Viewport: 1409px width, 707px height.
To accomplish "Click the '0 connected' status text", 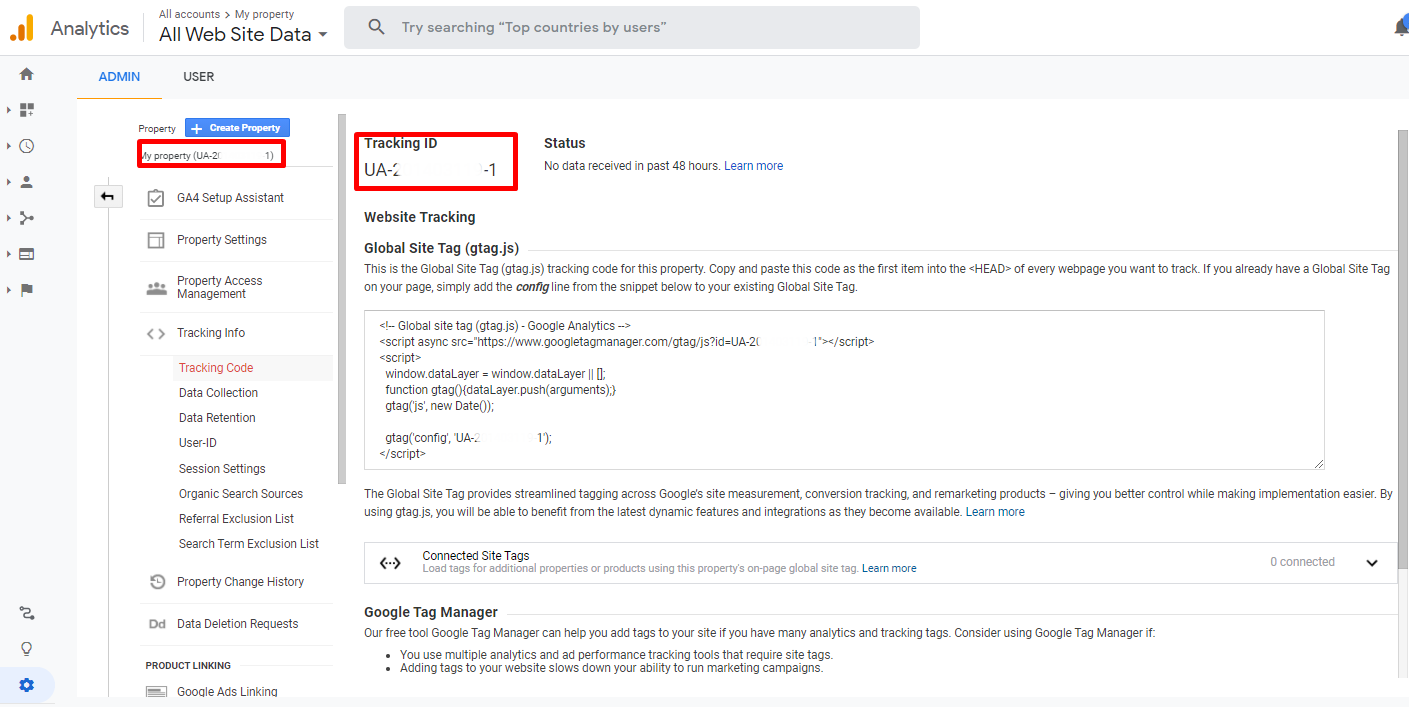I will click(x=1302, y=562).
